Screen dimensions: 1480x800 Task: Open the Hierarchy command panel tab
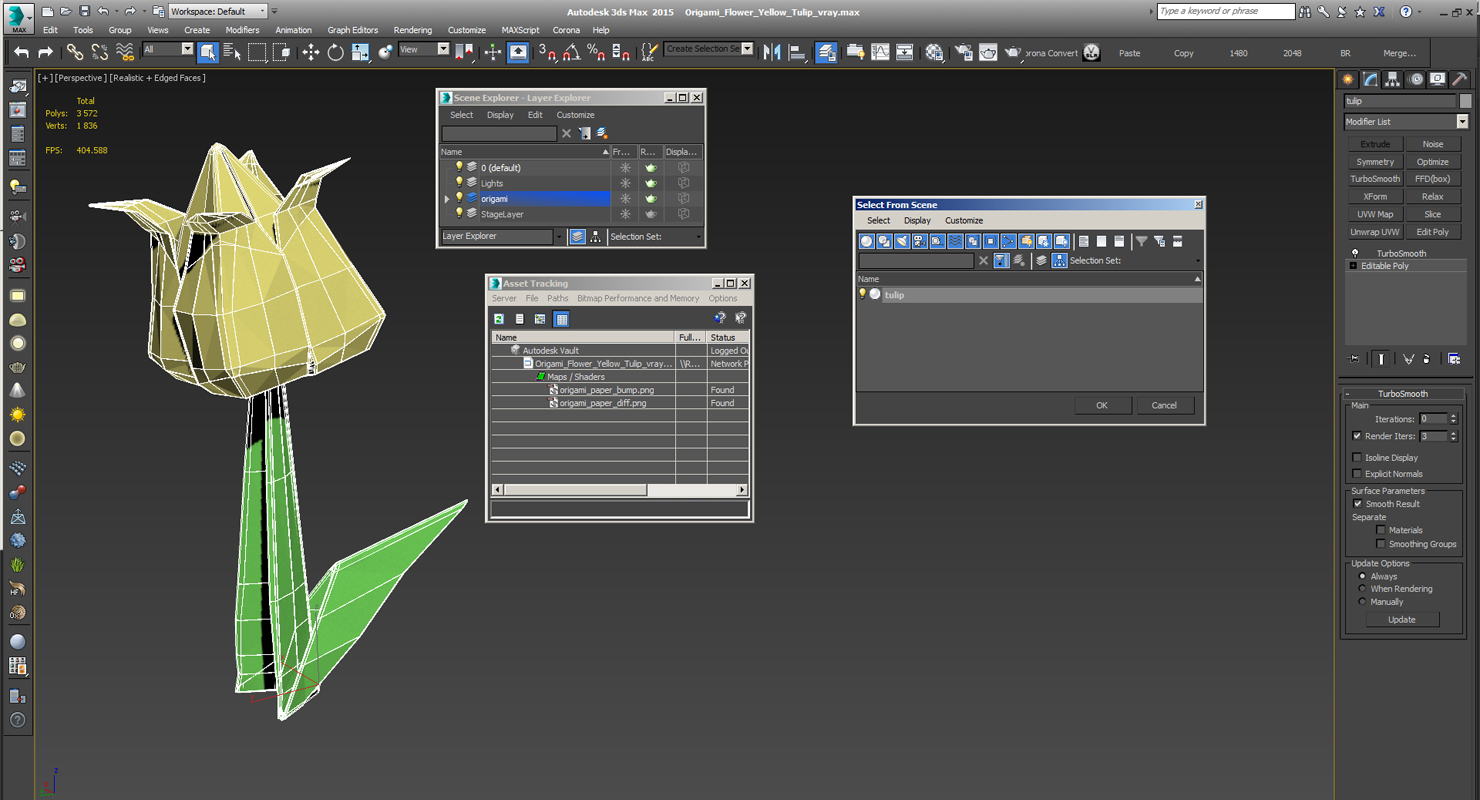(1392, 79)
